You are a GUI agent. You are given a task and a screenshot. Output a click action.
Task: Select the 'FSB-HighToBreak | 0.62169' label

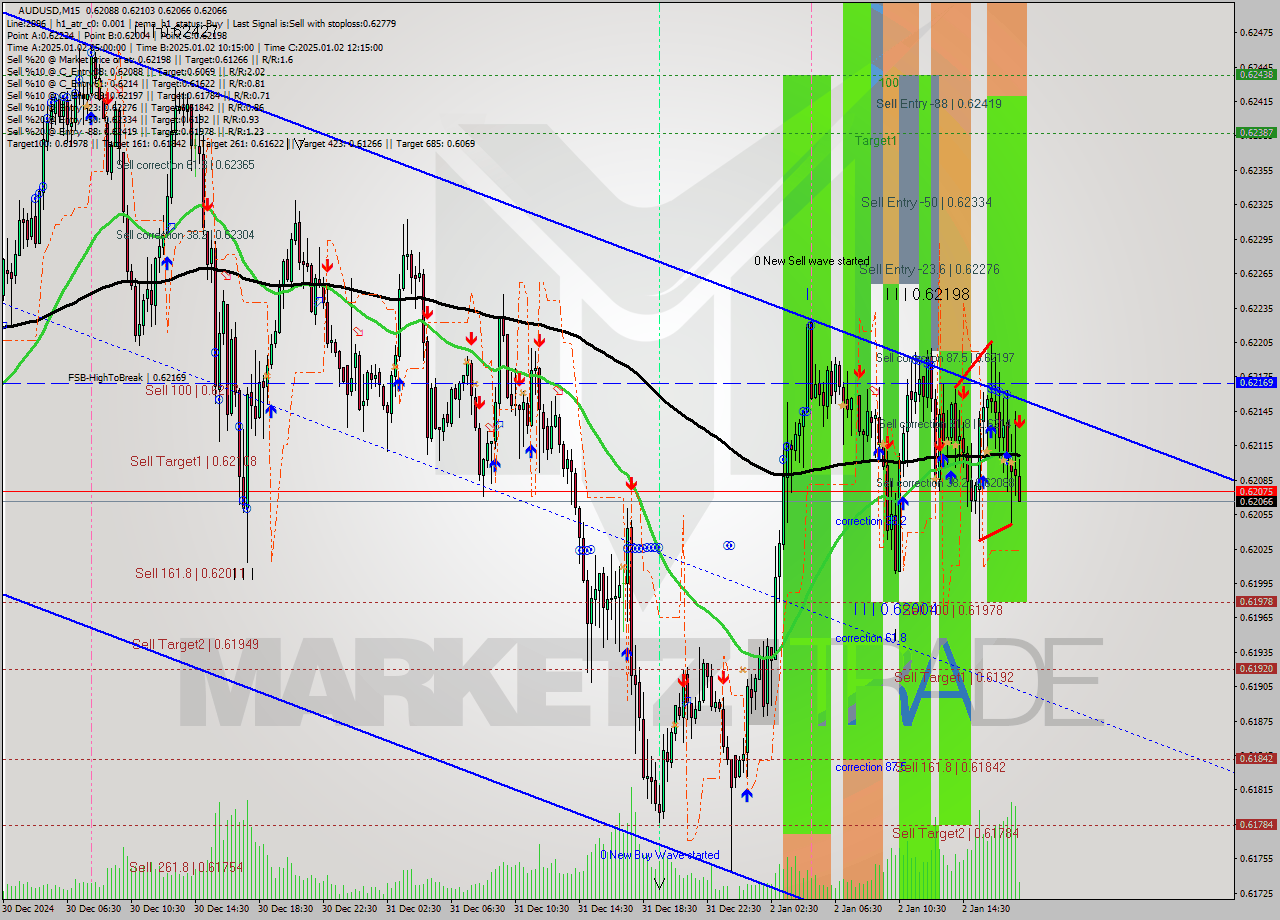point(127,377)
